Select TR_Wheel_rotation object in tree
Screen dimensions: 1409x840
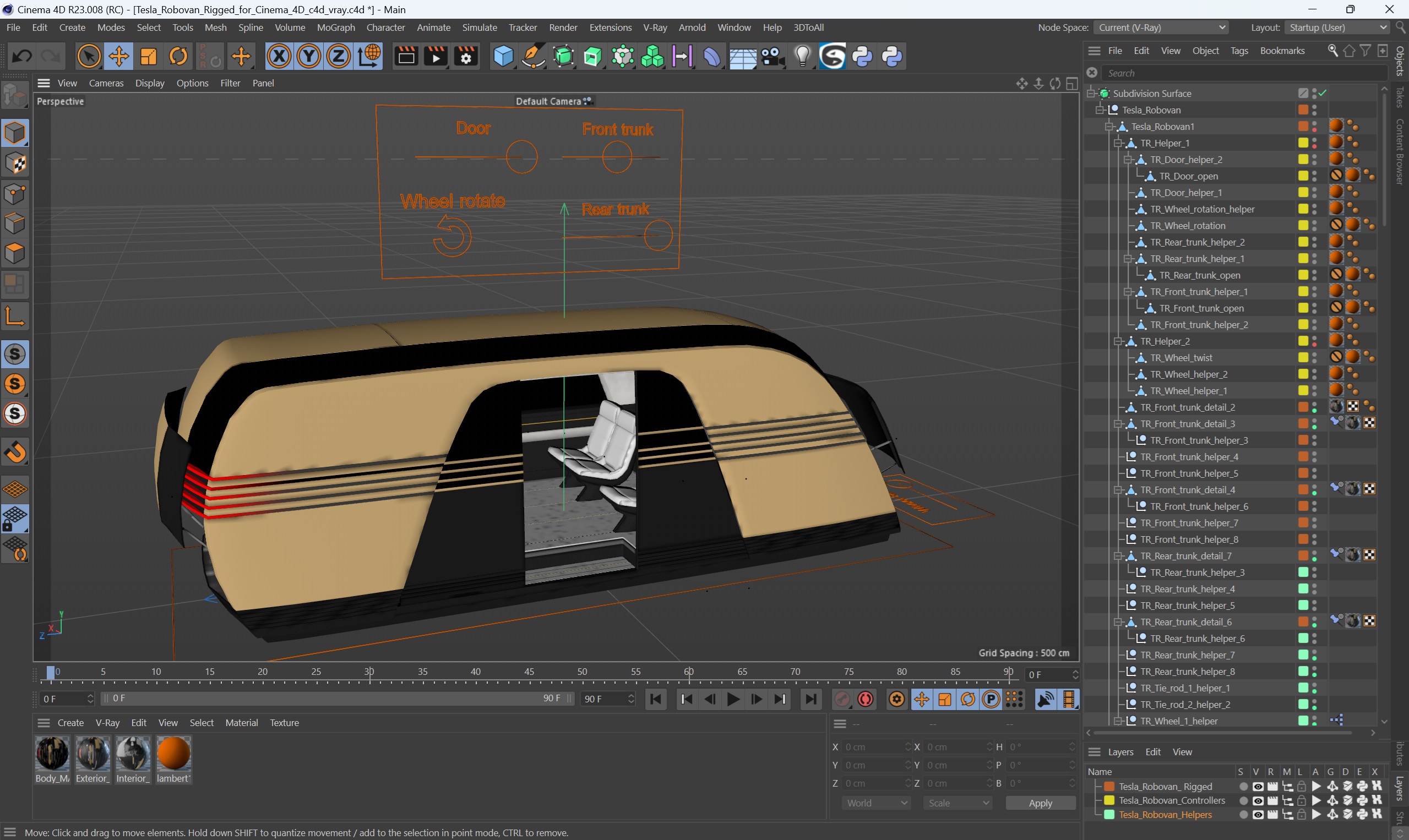[x=1188, y=226]
